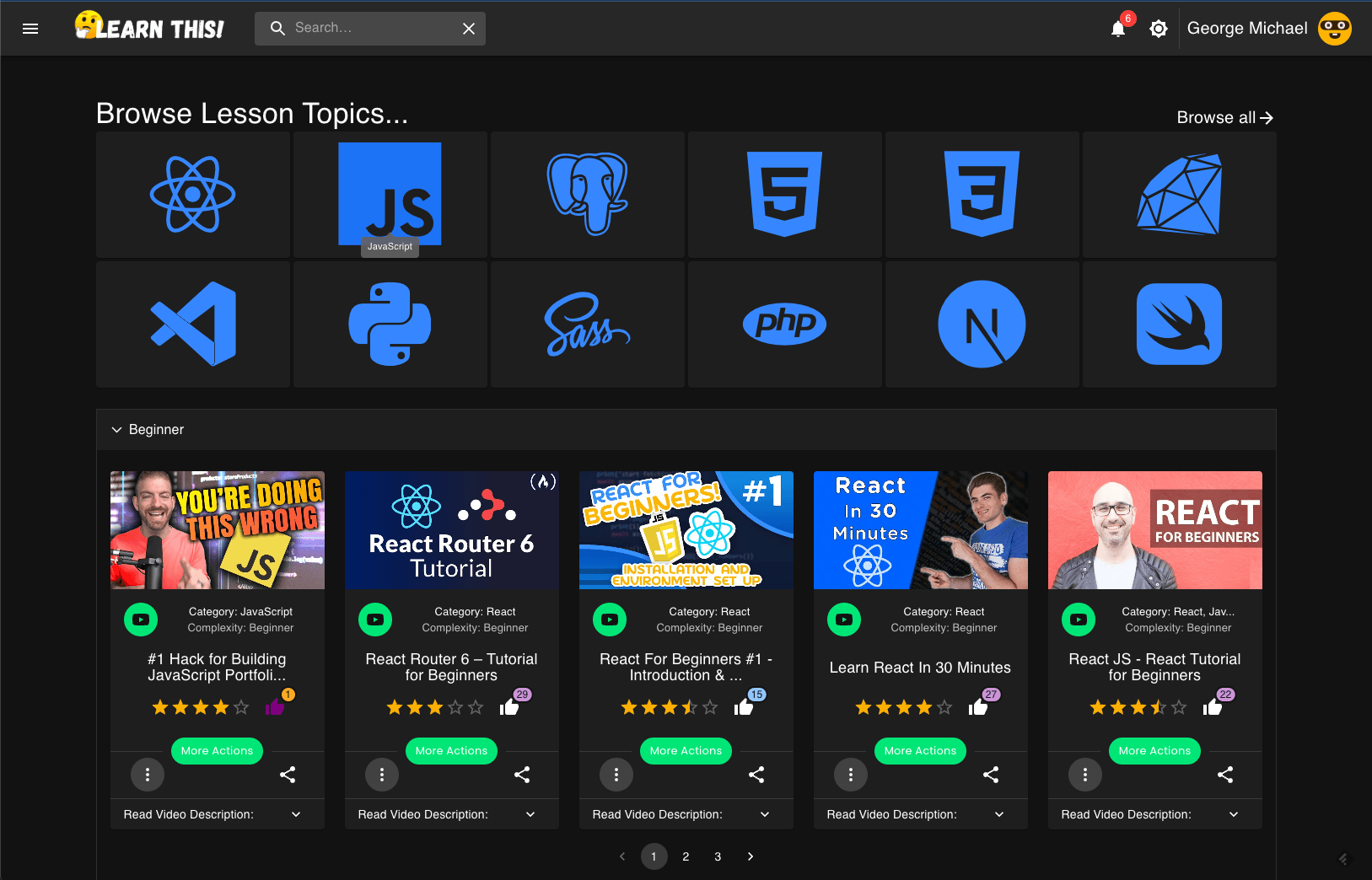The image size is (1372, 880).
Task: Click YouTube icon on JavaScript Portfolio card
Action: pyautogui.click(x=141, y=620)
